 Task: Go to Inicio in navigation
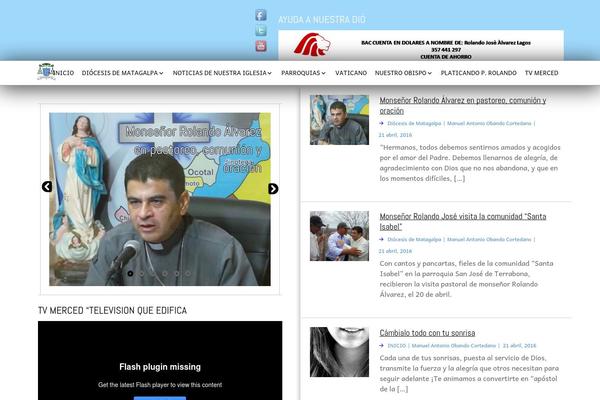(64, 73)
